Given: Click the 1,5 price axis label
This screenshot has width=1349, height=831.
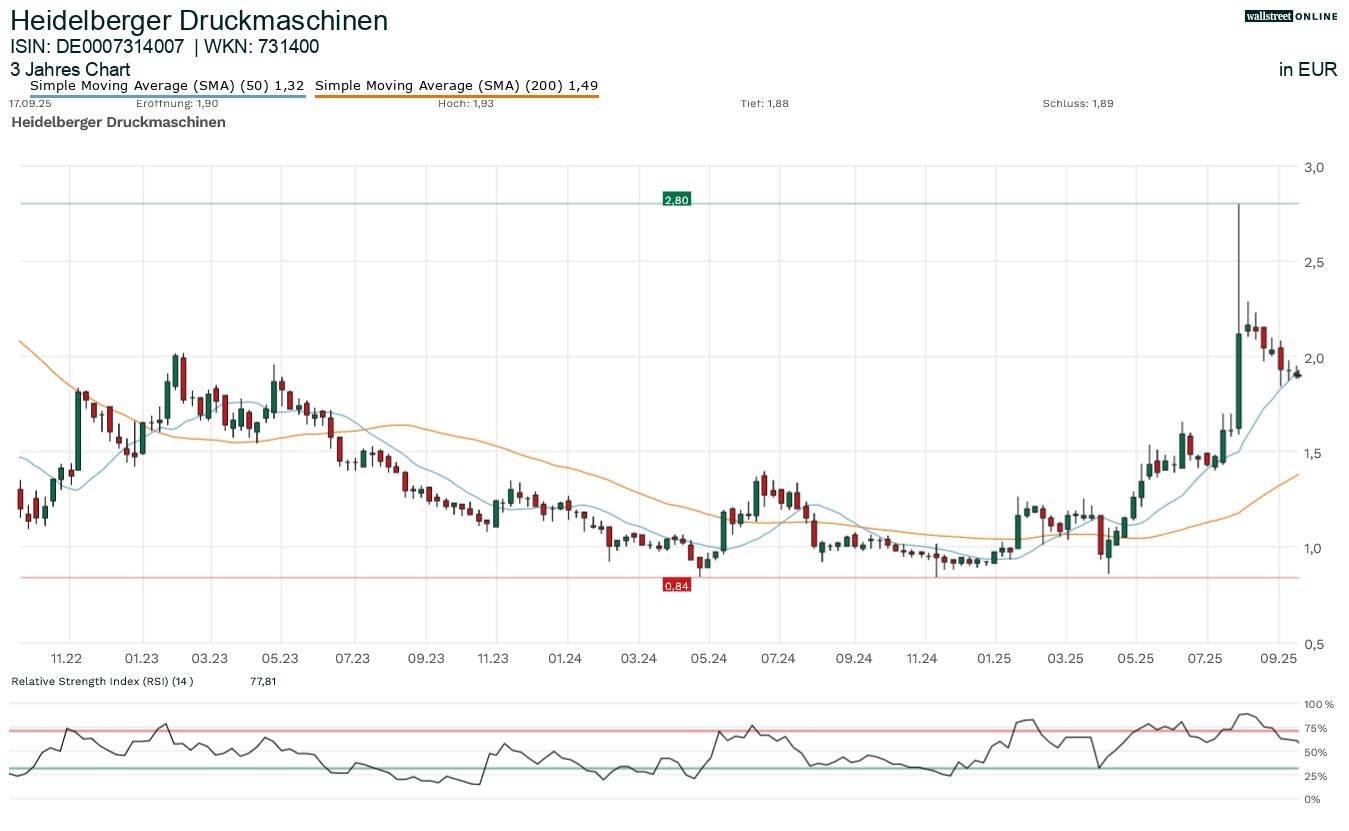Looking at the screenshot, I should pos(1315,453).
